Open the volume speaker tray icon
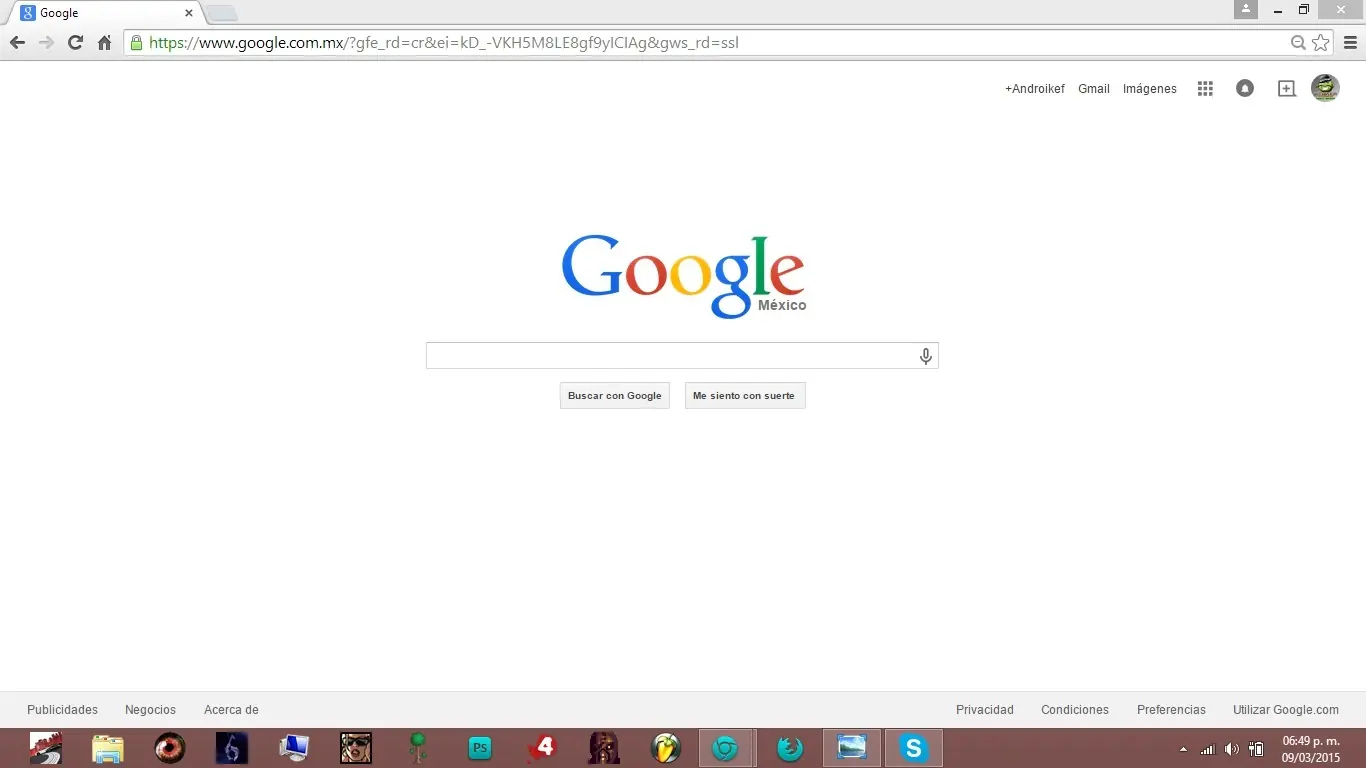 (1232, 749)
